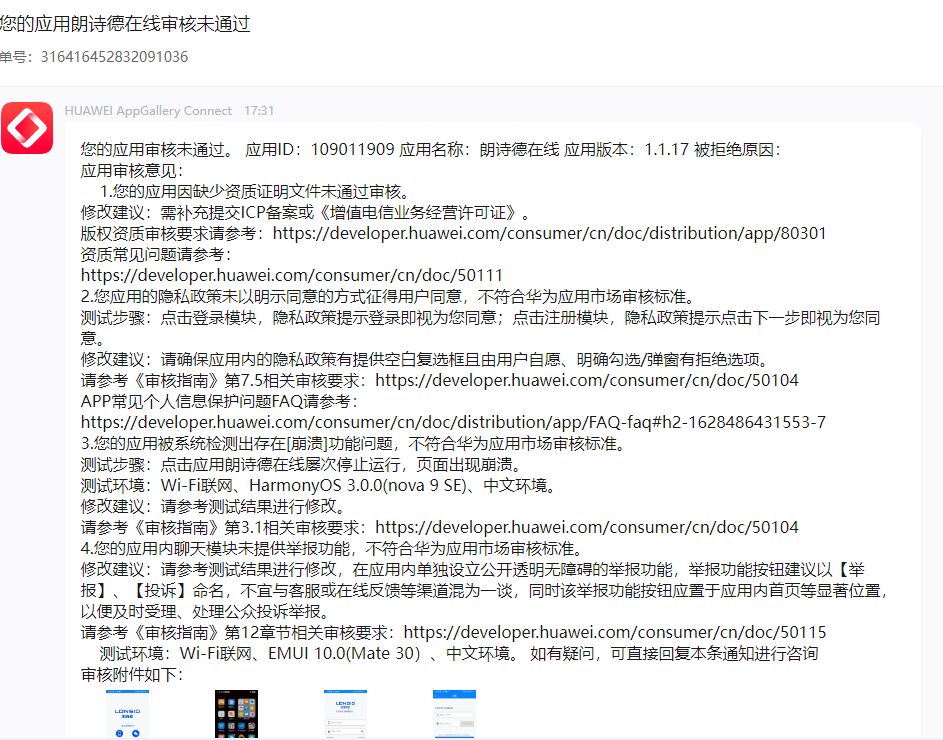Screen dimensions: 943x740
Task: Click the line 测试步骤：点击登录模块
Action: tap(481, 328)
